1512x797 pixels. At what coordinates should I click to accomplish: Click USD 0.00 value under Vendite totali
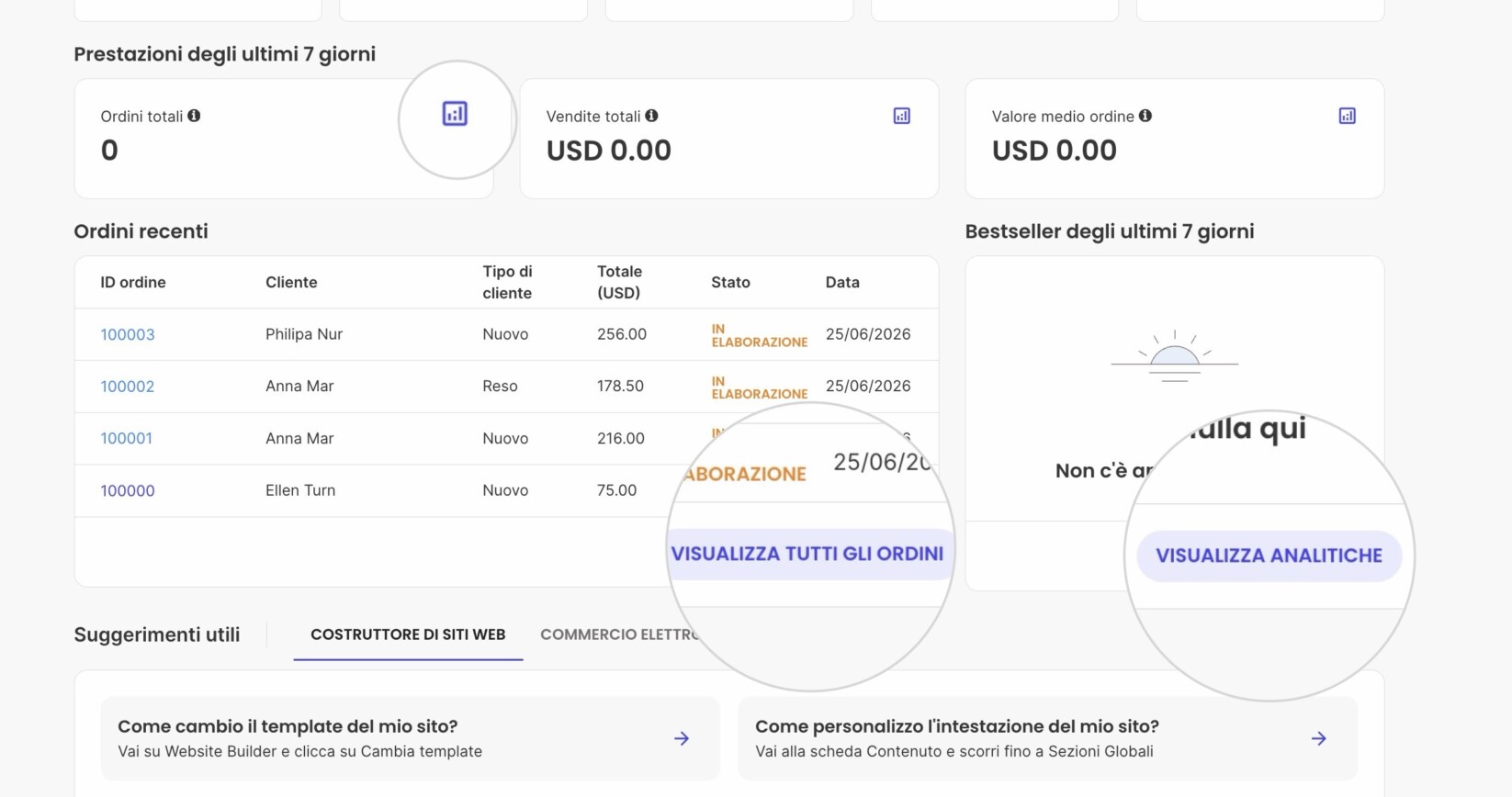[x=608, y=151]
